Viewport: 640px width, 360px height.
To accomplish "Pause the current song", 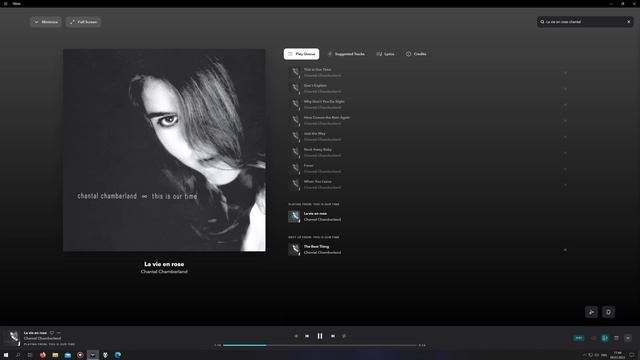I will coord(320,336).
